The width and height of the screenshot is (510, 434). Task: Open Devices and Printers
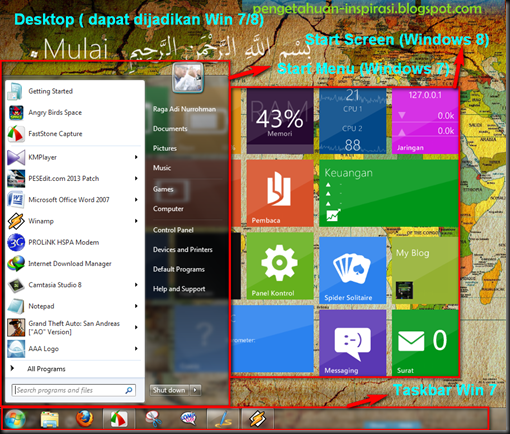(x=183, y=250)
